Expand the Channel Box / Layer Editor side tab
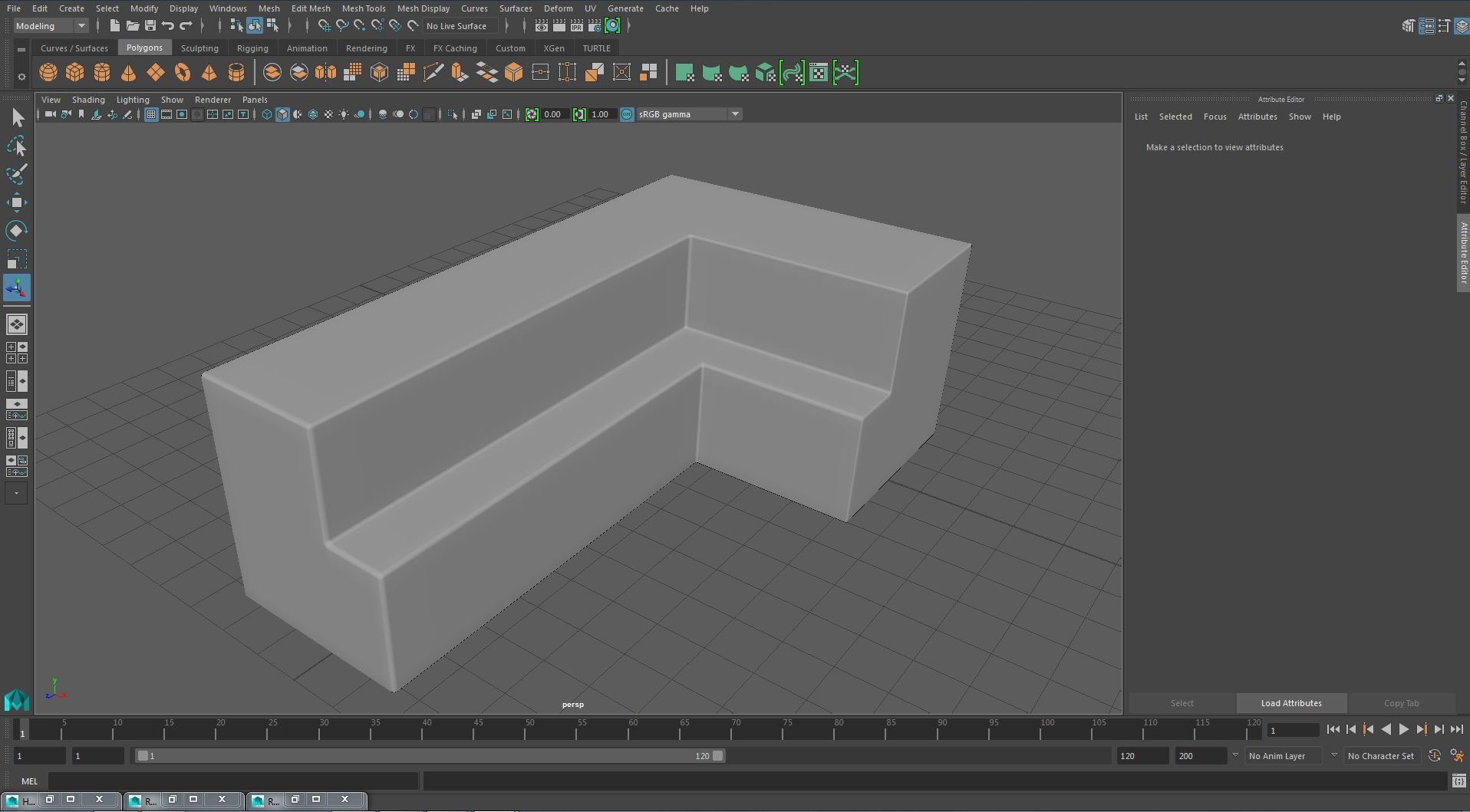 coord(1463,152)
